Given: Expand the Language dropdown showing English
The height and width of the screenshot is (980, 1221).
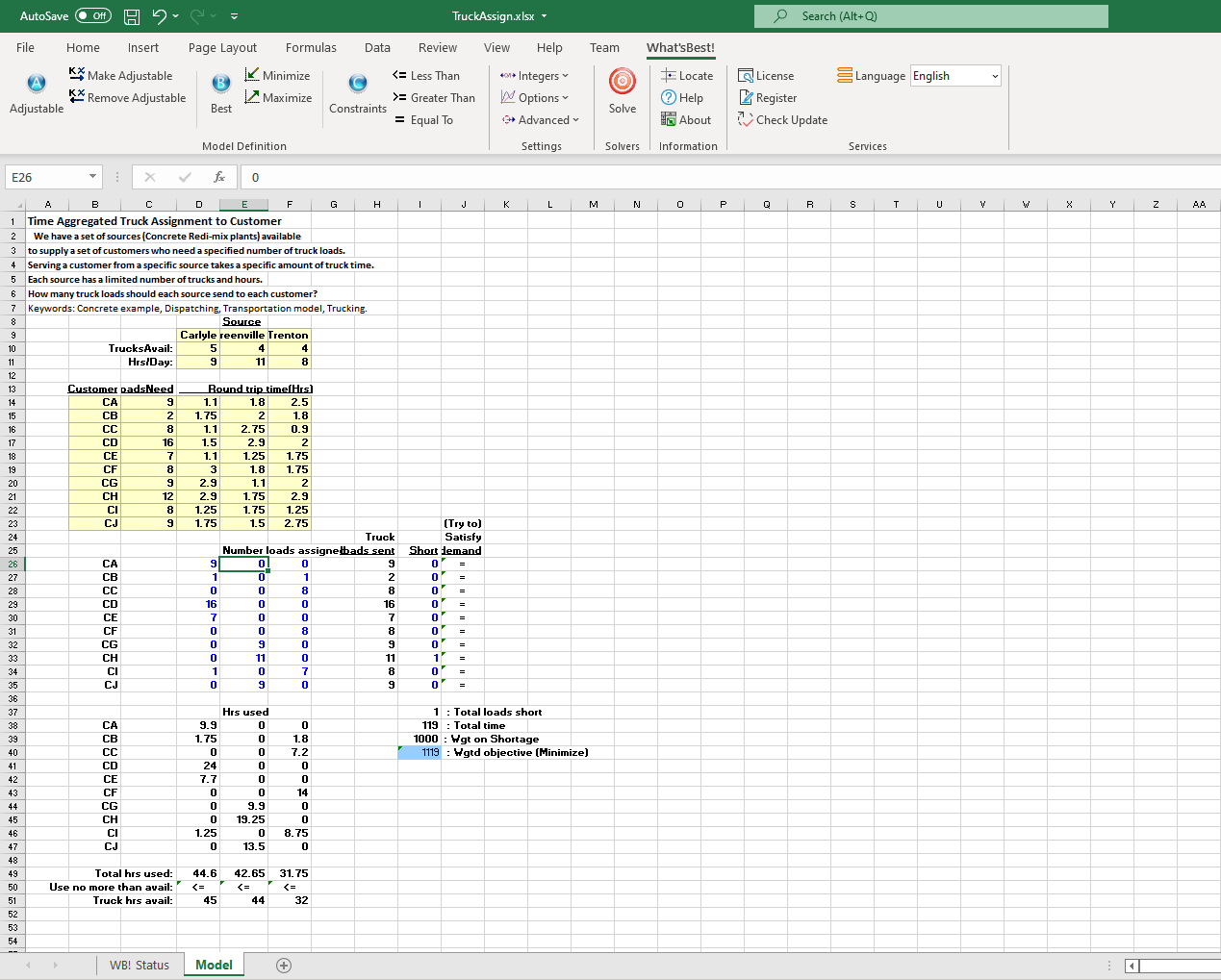Looking at the screenshot, I should tap(994, 76).
